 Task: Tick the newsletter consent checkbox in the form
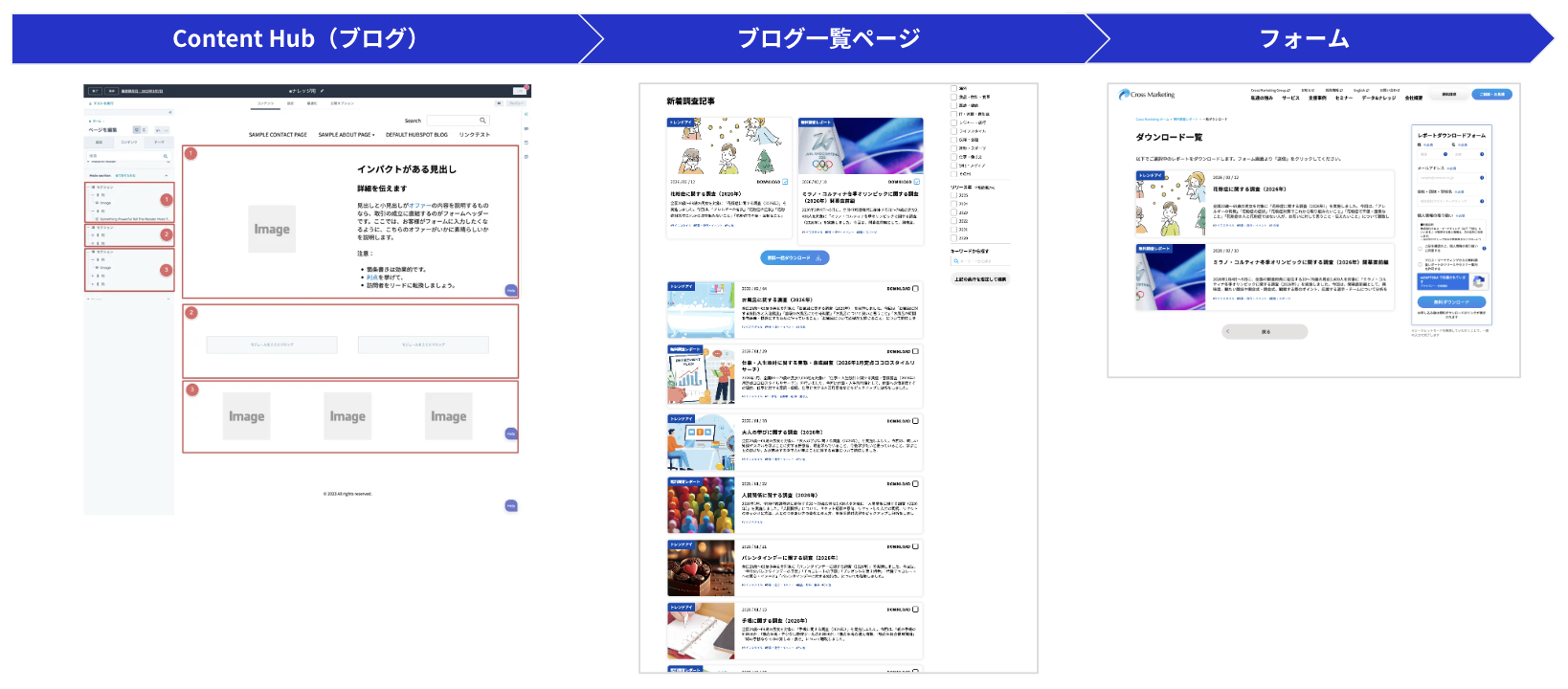[1420, 263]
